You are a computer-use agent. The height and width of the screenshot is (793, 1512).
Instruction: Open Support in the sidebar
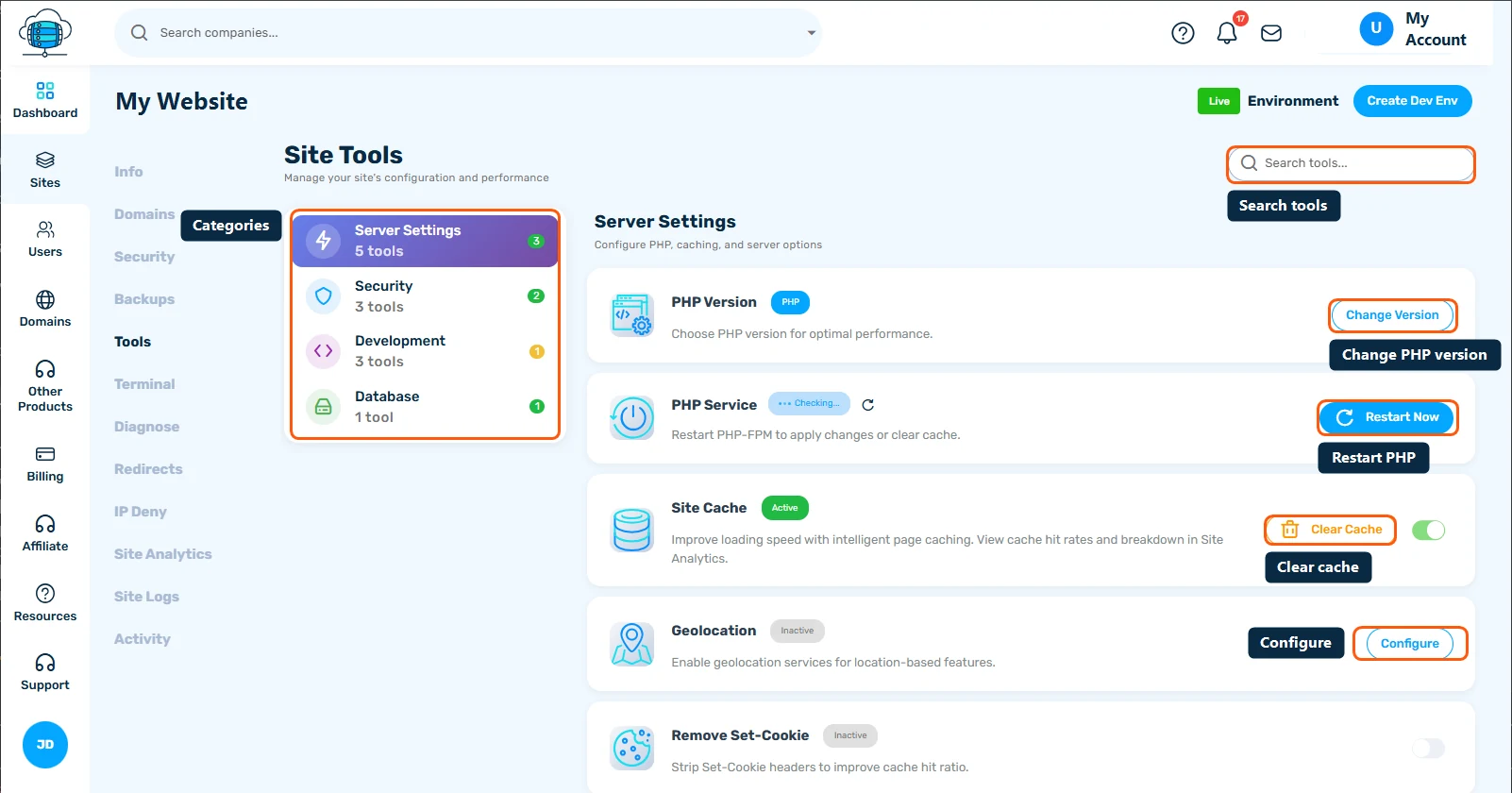tap(45, 672)
